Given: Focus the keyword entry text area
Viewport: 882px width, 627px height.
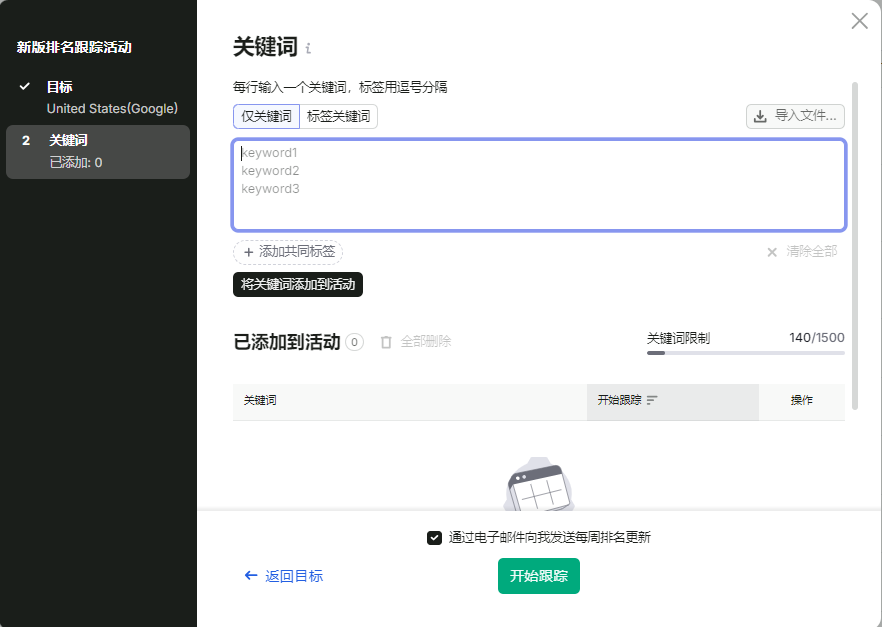Looking at the screenshot, I should pos(539,185).
